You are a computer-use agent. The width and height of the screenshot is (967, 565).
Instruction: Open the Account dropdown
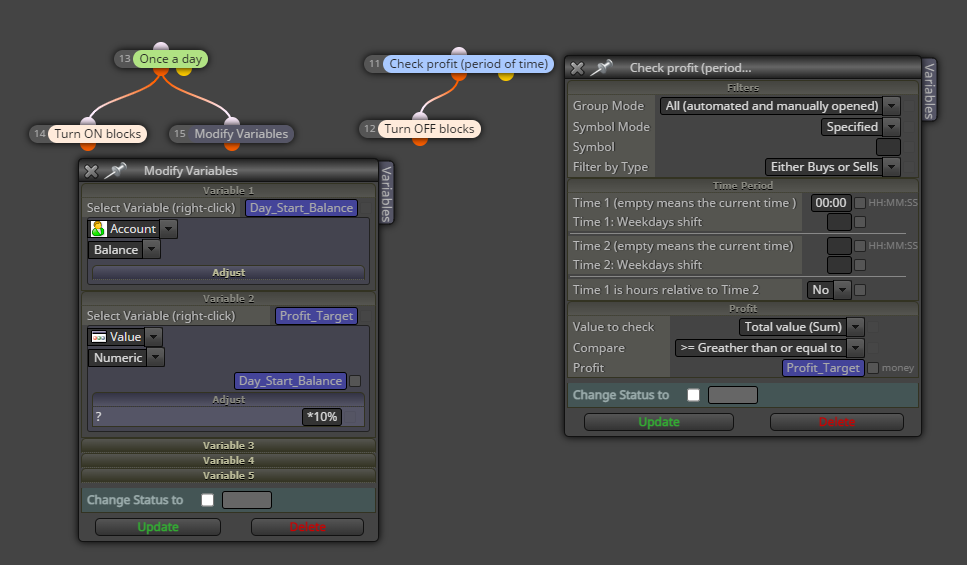click(x=169, y=229)
